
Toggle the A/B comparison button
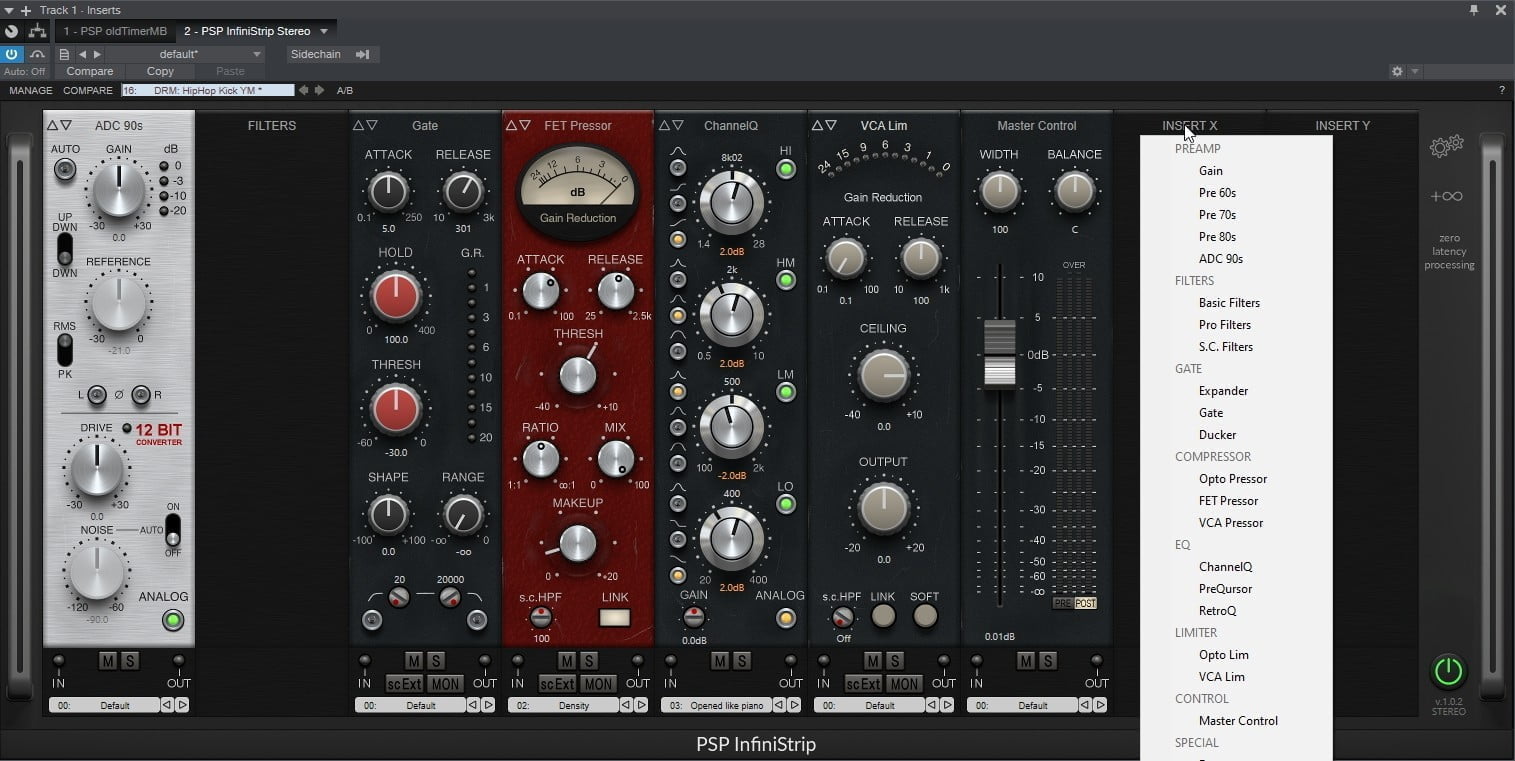point(344,90)
